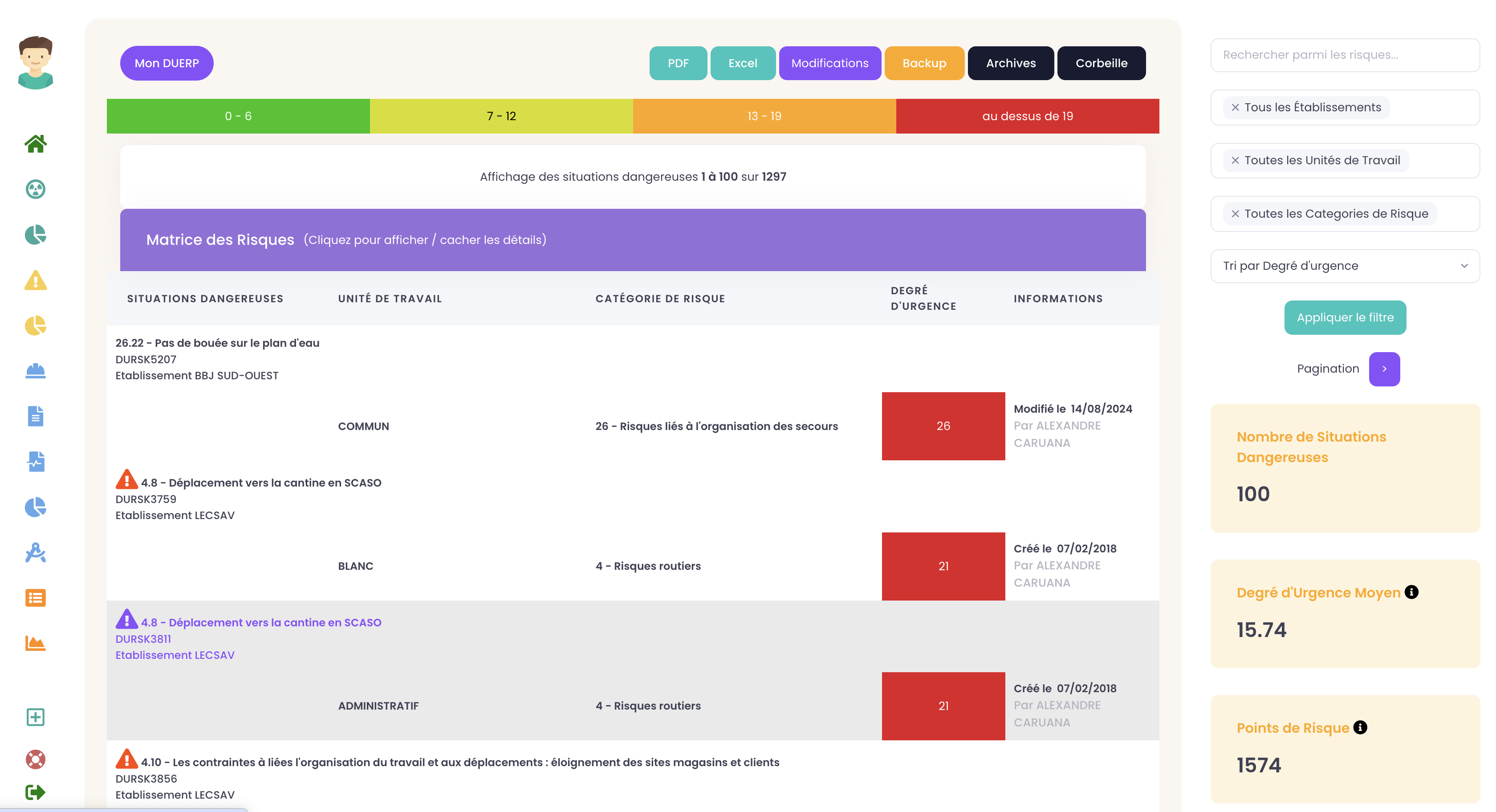Open the yellow warning triangle sidebar icon
Viewport: 1496px width, 812px height.
pyautogui.click(x=36, y=280)
